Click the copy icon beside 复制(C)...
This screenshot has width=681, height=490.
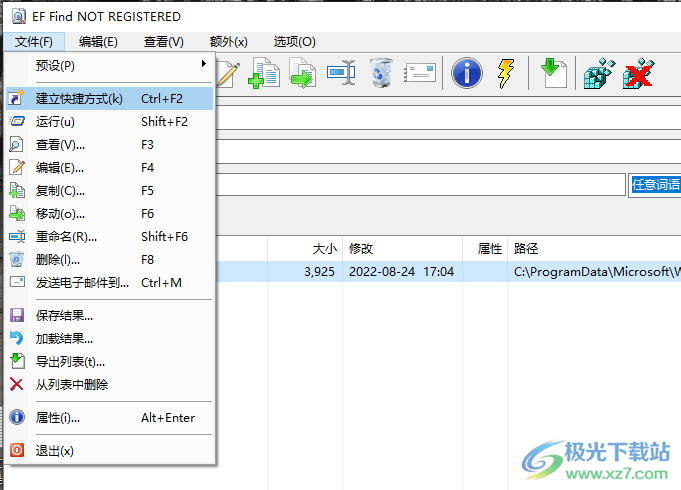[17, 190]
